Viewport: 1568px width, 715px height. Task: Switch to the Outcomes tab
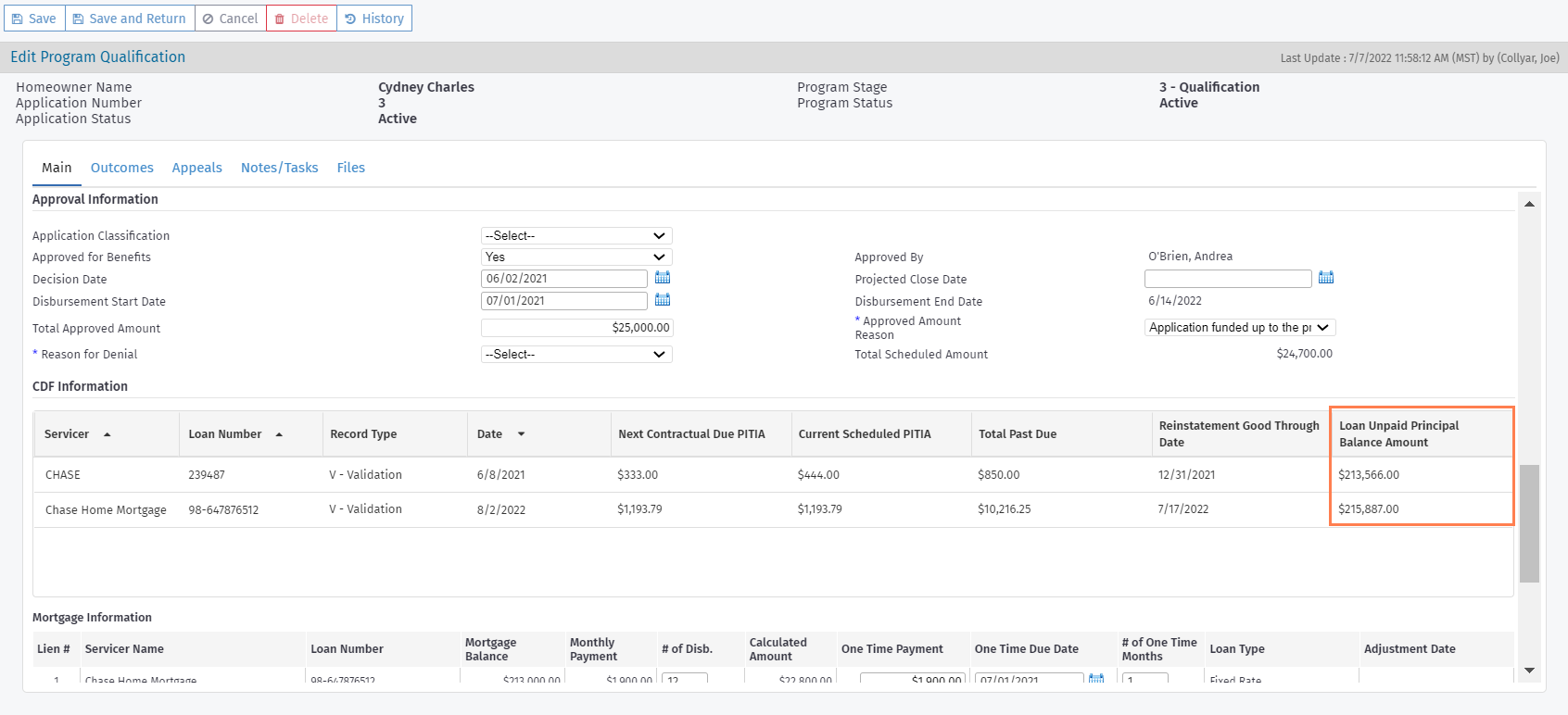coord(122,168)
